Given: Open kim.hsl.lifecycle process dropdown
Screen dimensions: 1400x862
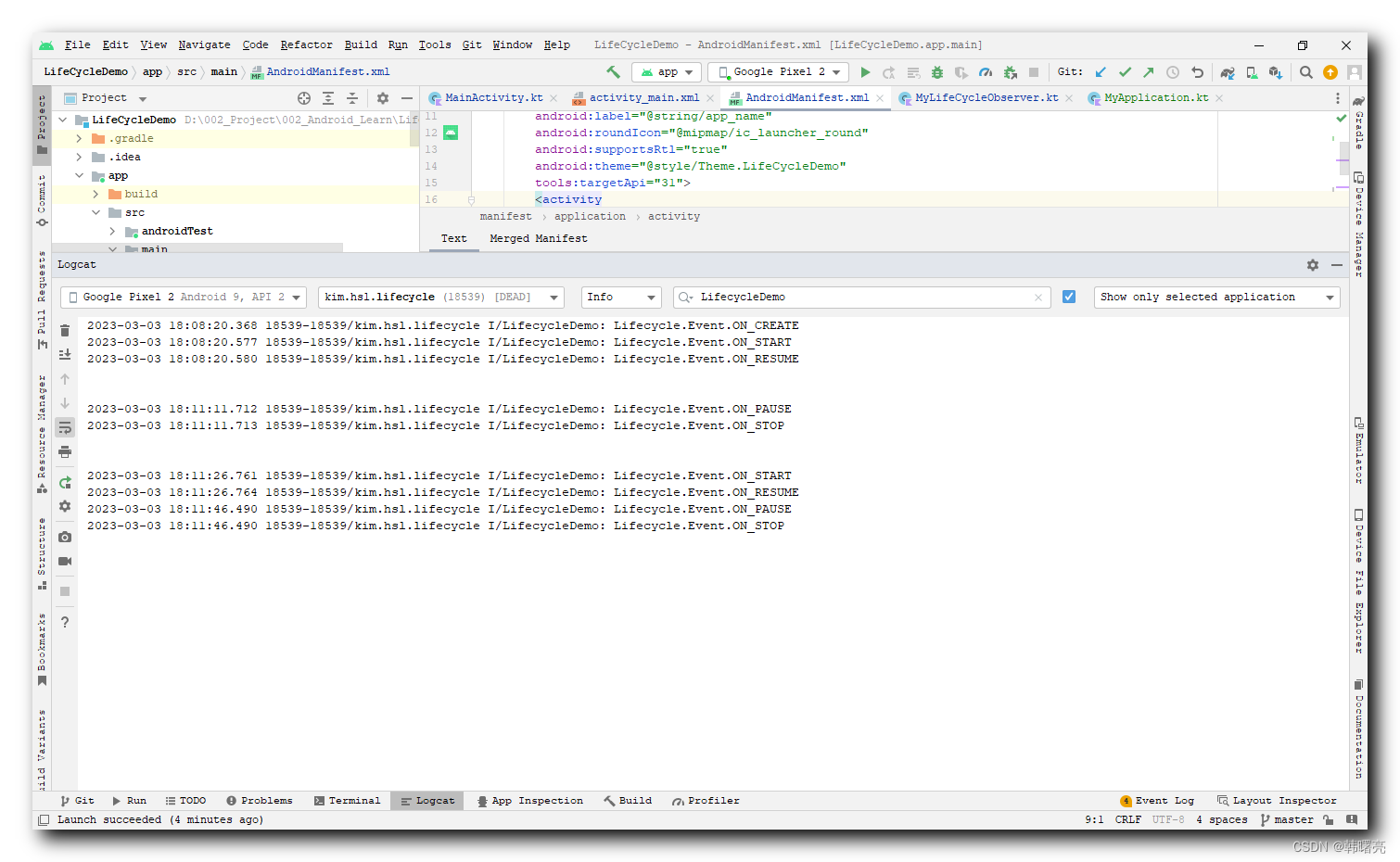Looking at the screenshot, I should point(441,297).
